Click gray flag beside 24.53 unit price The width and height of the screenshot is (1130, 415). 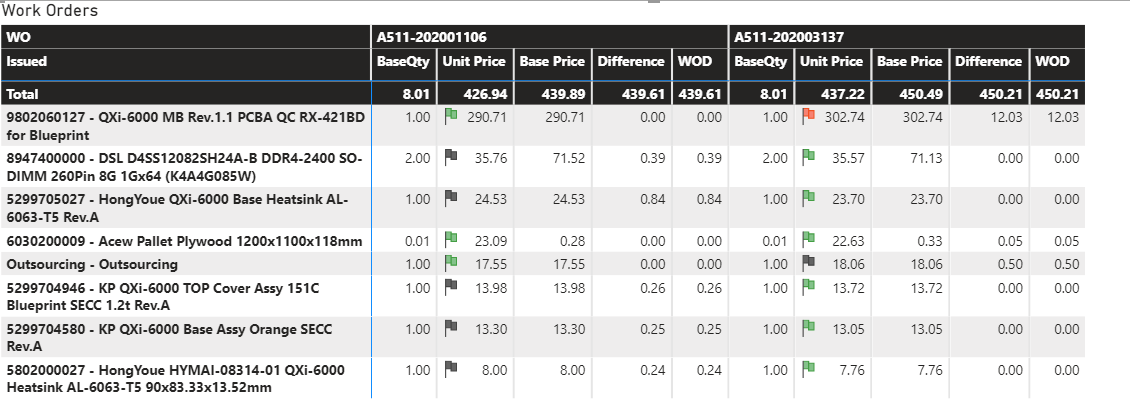point(451,197)
